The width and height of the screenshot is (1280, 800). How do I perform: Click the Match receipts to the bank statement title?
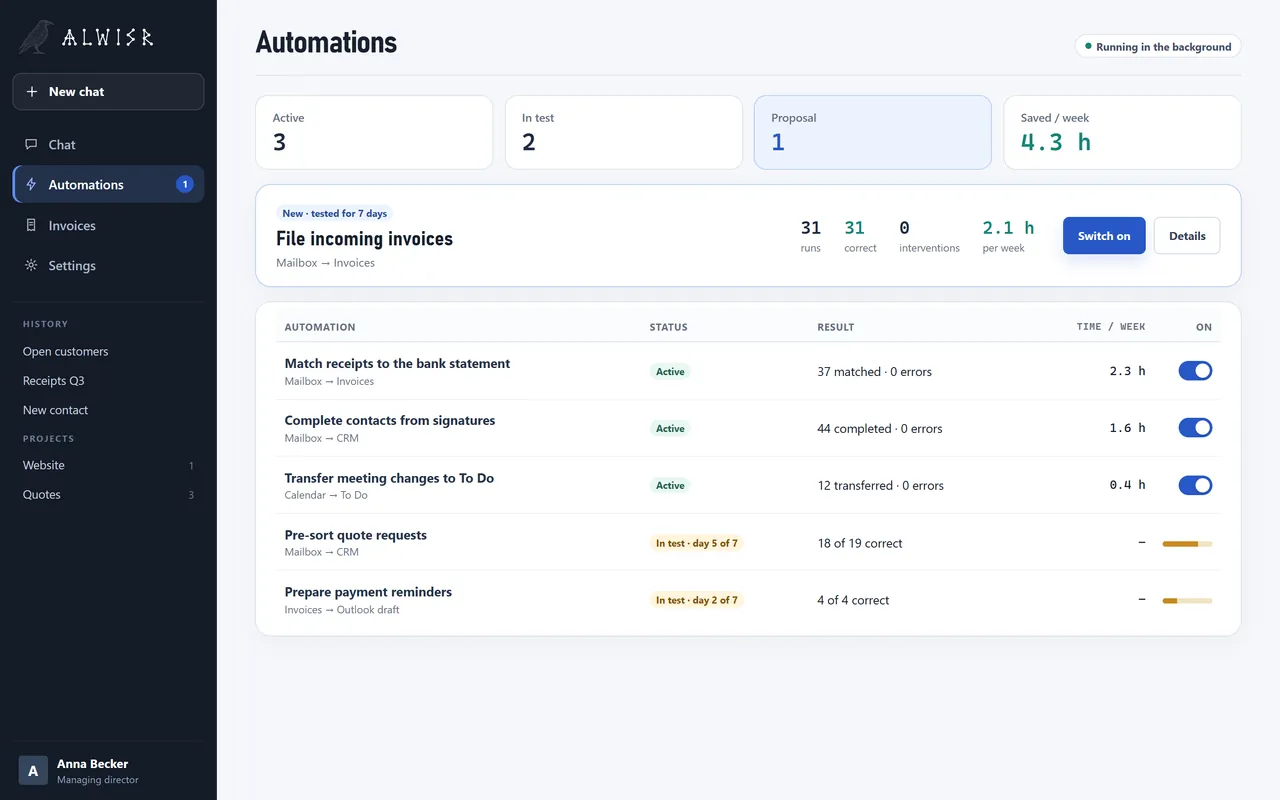(397, 364)
